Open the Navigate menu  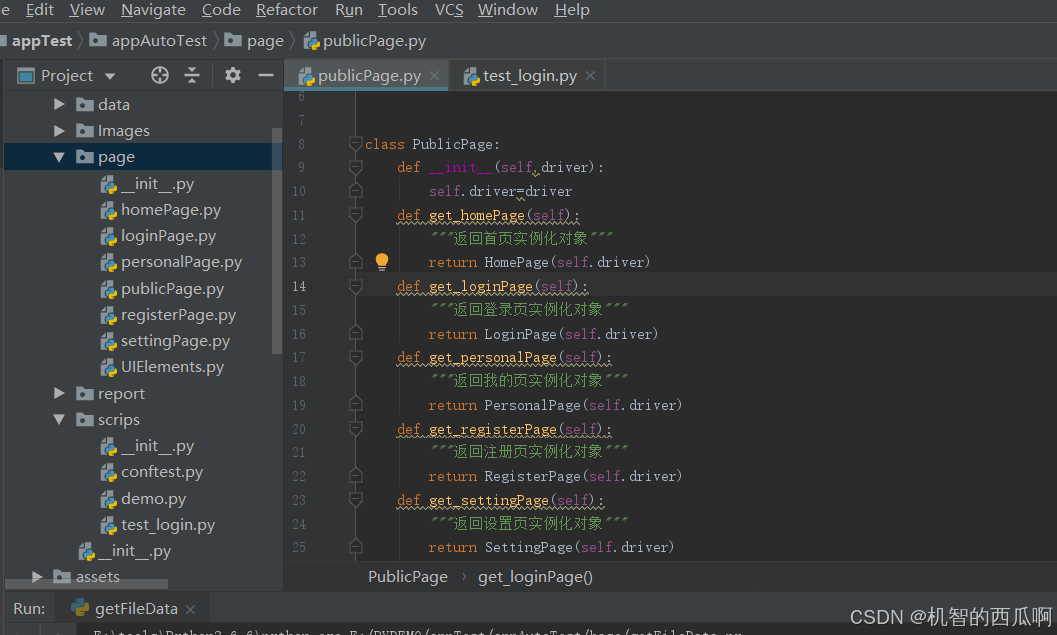pyautogui.click(x=153, y=10)
